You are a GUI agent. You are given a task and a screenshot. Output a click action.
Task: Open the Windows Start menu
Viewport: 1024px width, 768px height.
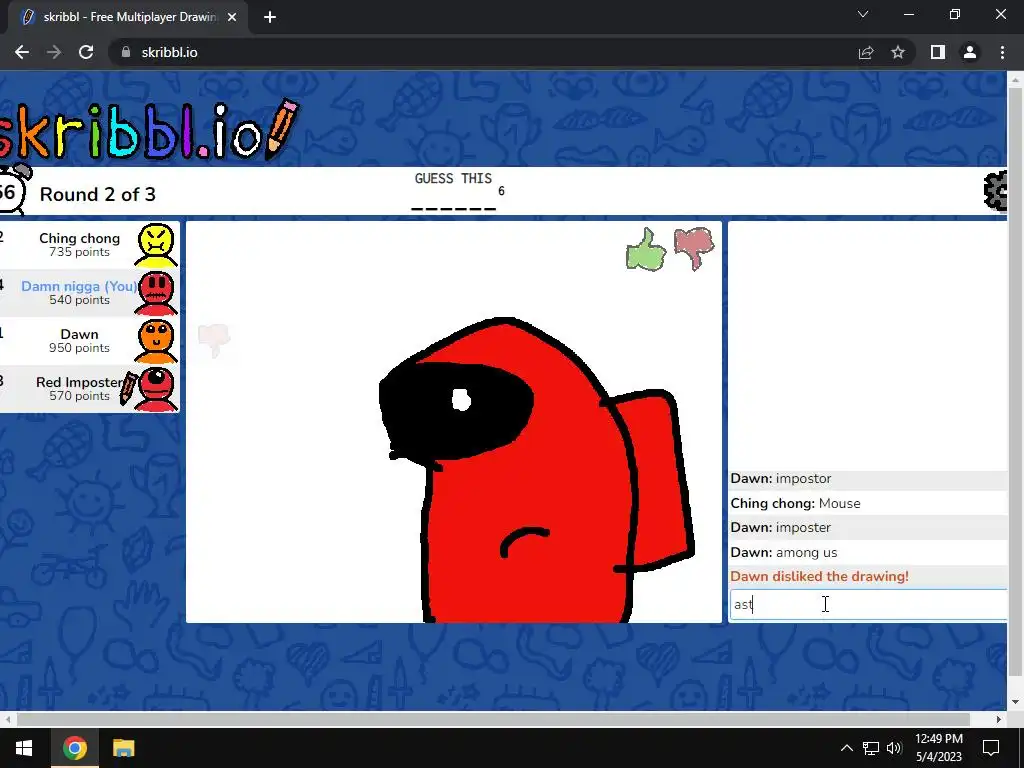point(24,748)
